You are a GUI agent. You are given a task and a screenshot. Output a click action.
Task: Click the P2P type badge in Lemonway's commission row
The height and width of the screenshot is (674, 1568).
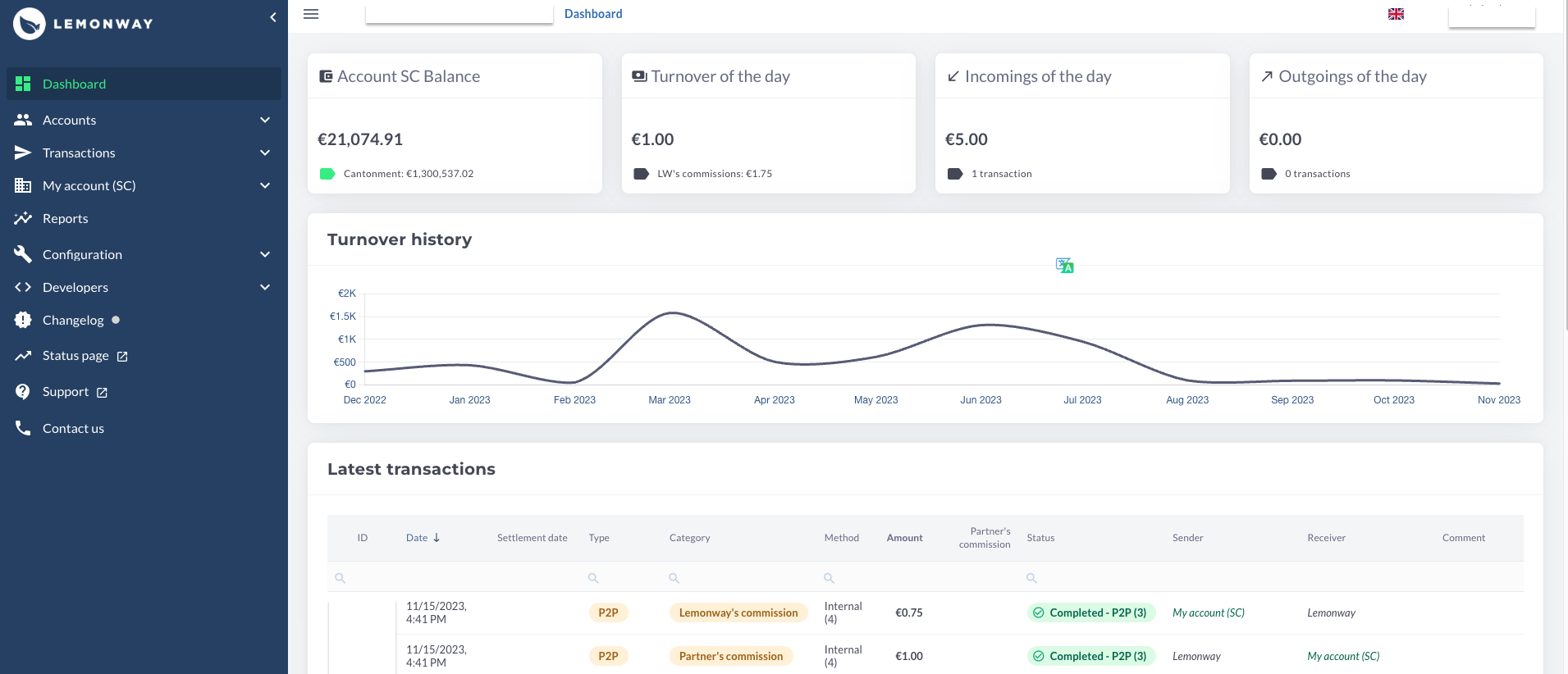pyautogui.click(x=608, y=613)
